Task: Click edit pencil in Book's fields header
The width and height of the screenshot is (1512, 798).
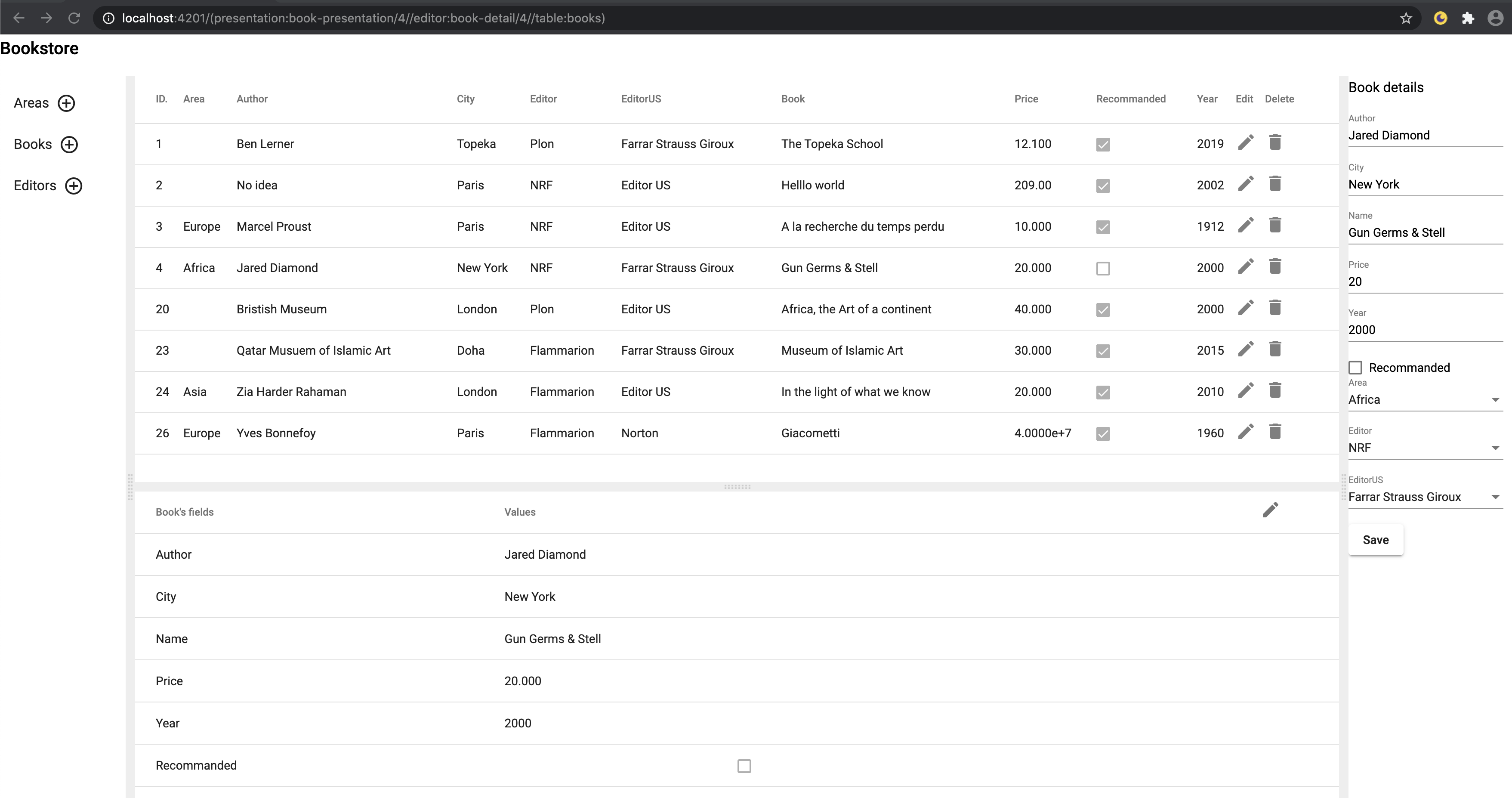Action: point(1270,510)
